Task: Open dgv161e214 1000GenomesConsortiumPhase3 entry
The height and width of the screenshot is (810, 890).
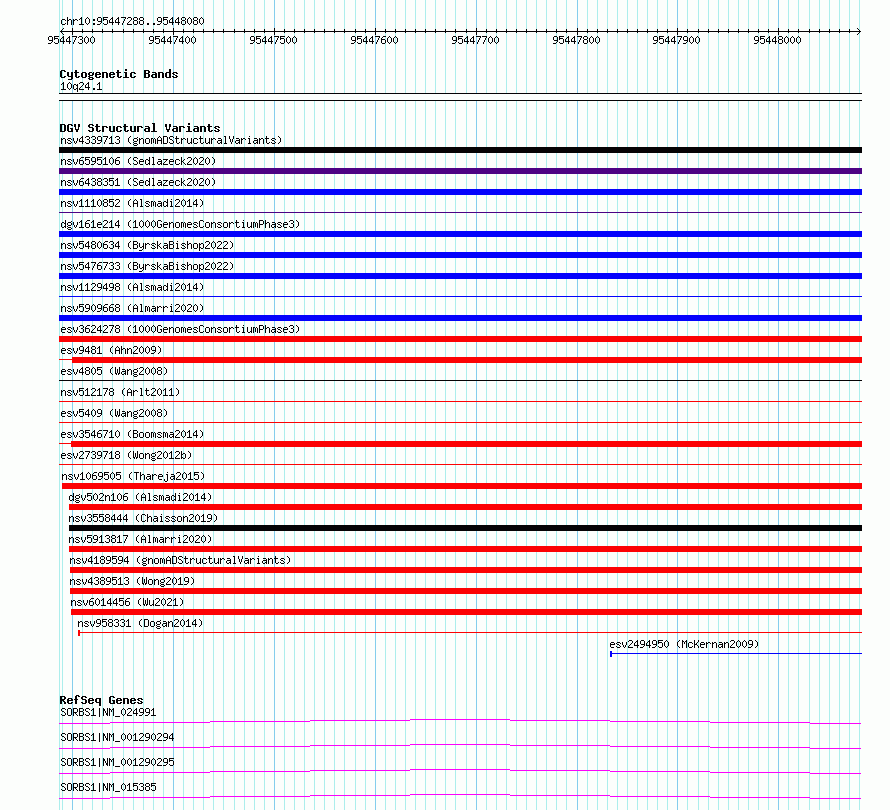Action: pyautogui.click(x=180, y=224)
